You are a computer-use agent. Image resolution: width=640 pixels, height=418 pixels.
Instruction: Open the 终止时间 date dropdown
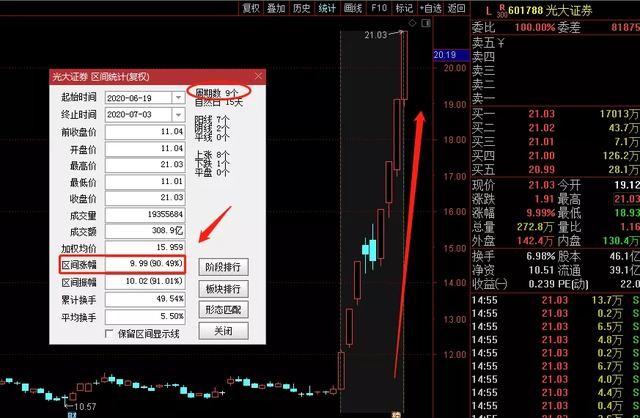tap(178, 115)
